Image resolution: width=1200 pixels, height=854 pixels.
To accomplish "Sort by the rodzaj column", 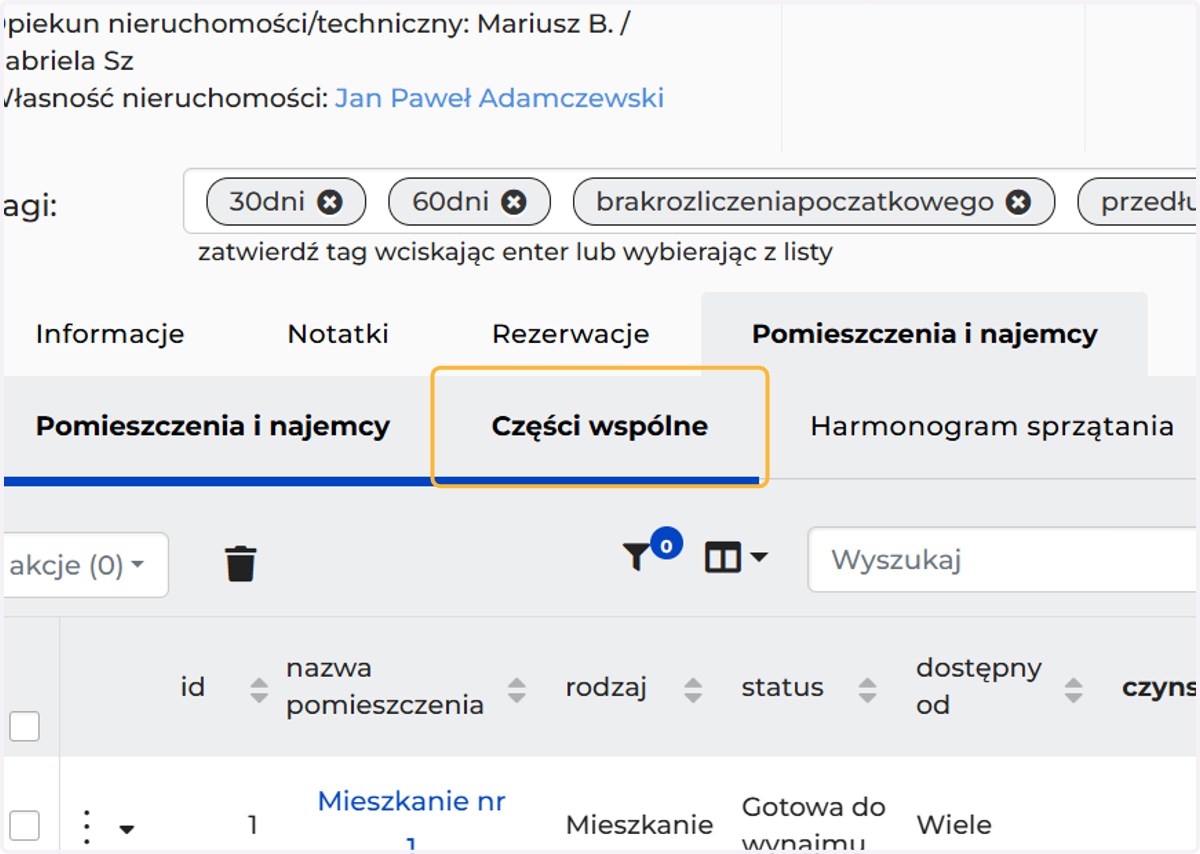I will (x=692, y=688).
